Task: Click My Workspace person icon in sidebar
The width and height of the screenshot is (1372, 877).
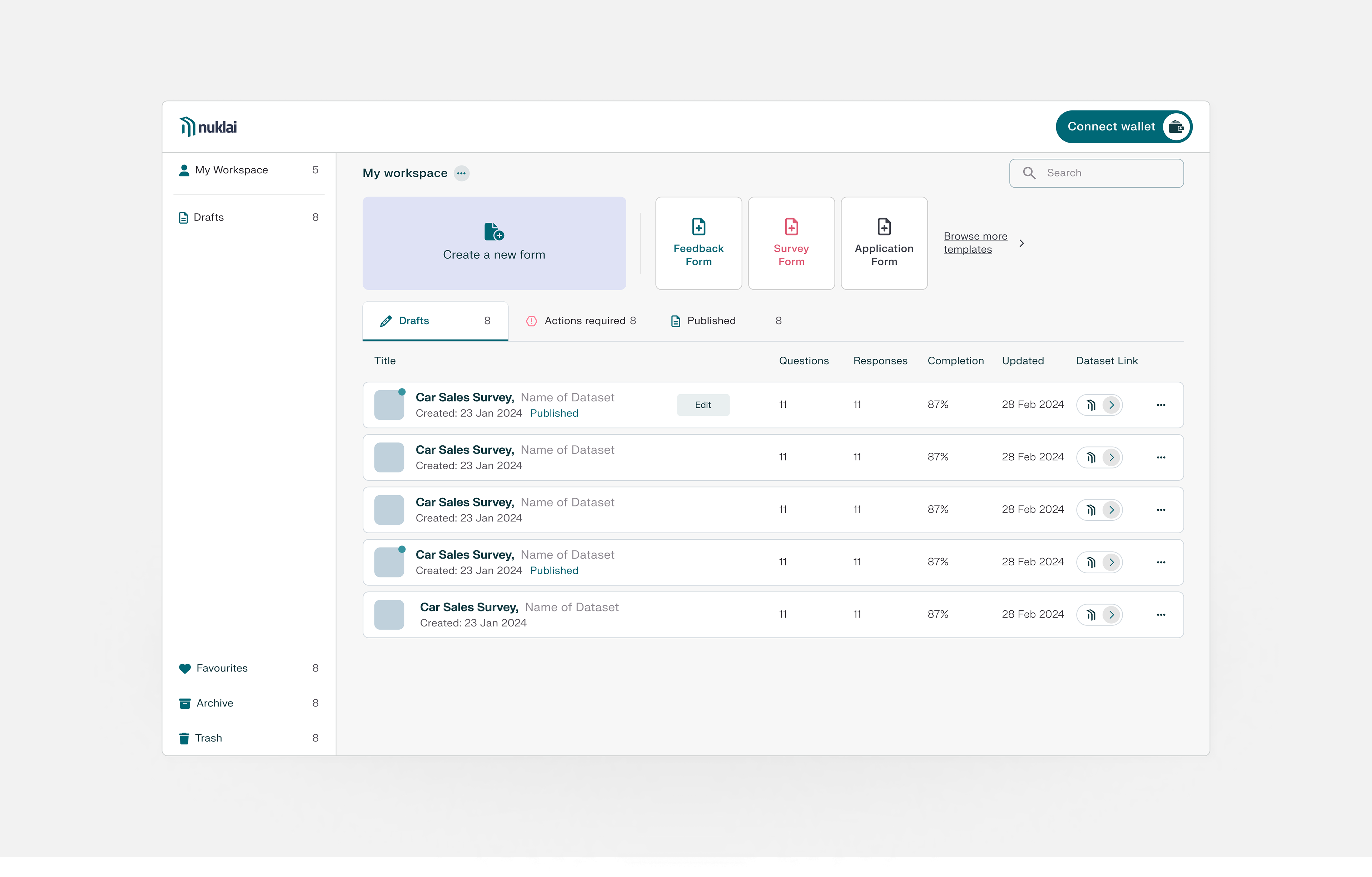Action: coord(184,170)
